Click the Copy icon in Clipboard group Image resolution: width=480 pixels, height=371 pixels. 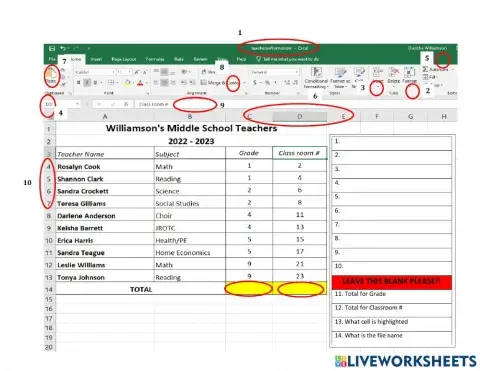(x=63, y=77)
